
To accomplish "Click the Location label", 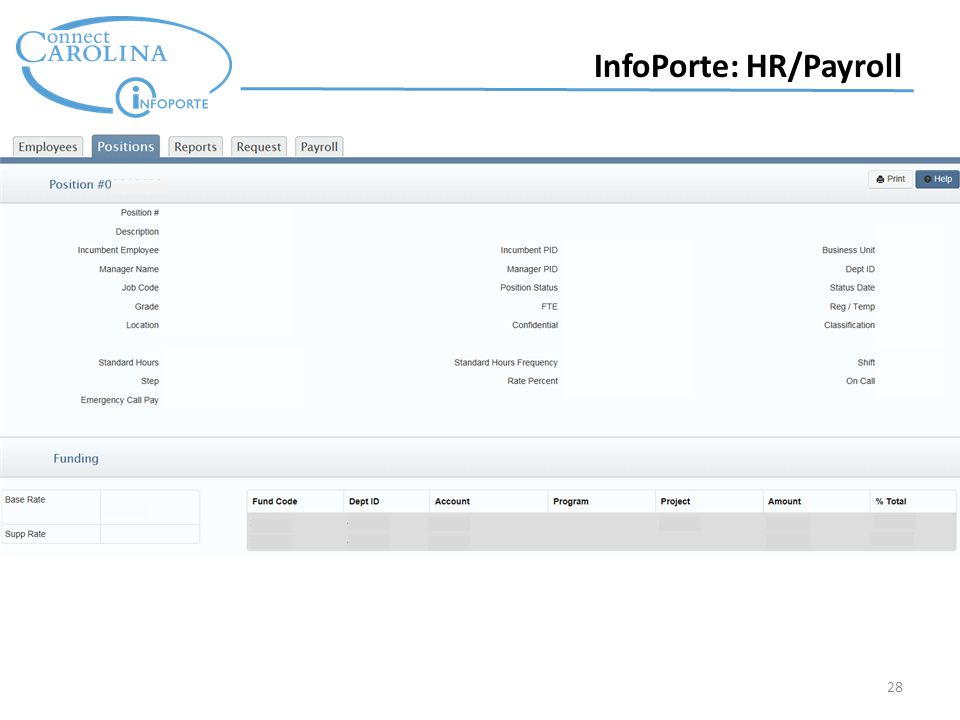I will (x=143, y=325).
